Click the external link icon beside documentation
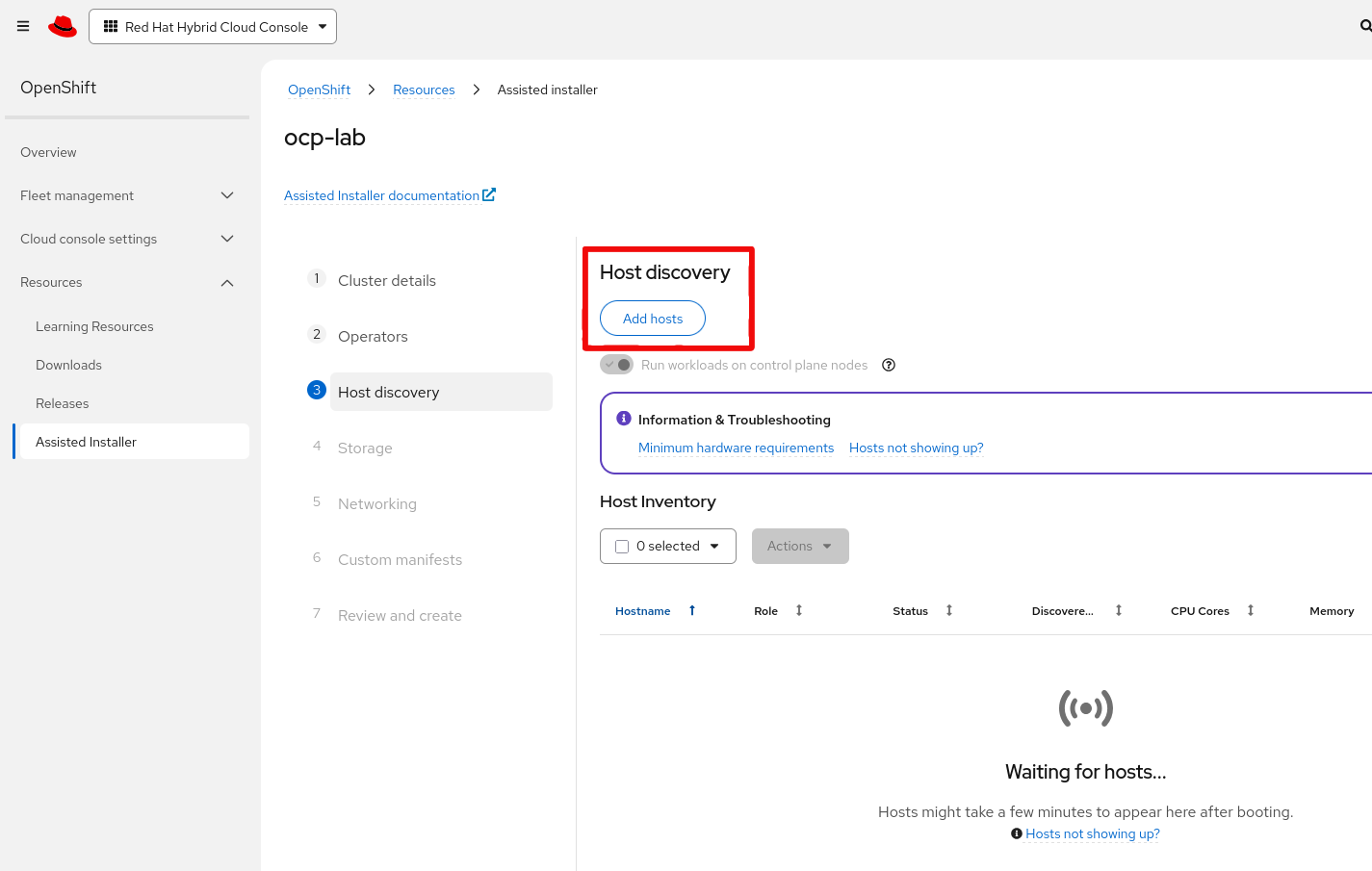The image size is (1372, 871). [x=489, y=194]
